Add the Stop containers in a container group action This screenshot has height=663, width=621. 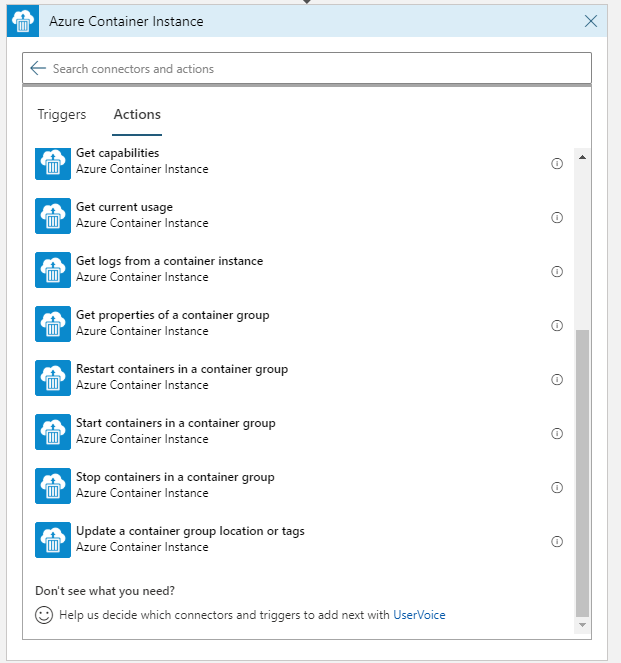175,478
